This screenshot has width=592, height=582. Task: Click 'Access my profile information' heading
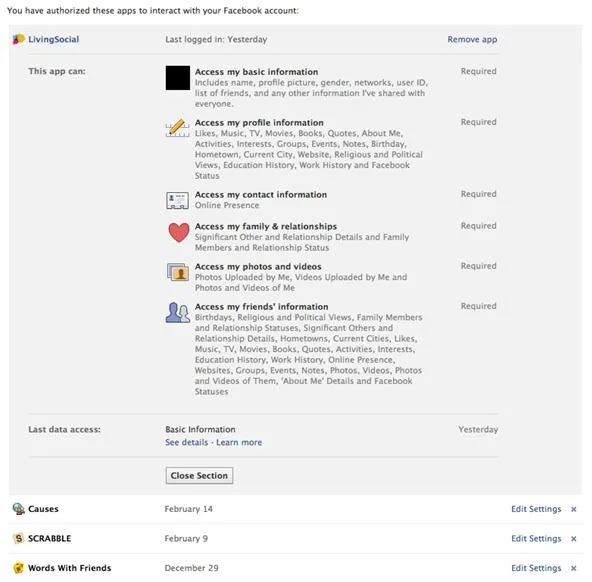(x=259, y=123)
